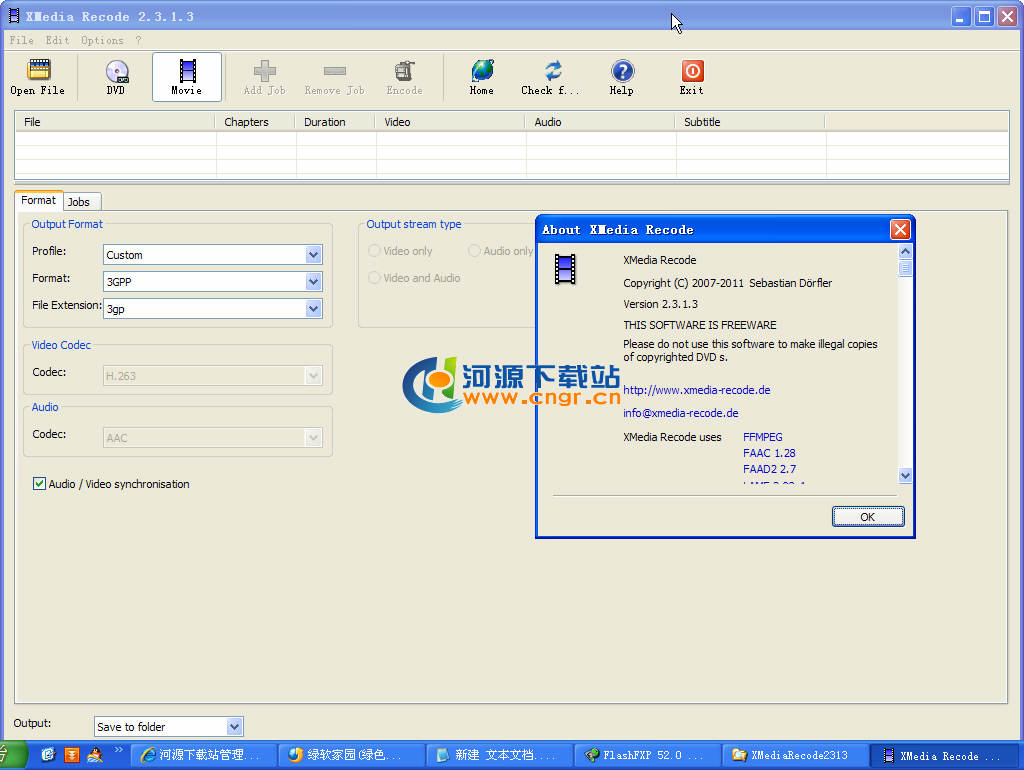Toggle Audio / Video synchronisation checkbox
Screen dimensions: 1024x770
[x=40, y=484]
